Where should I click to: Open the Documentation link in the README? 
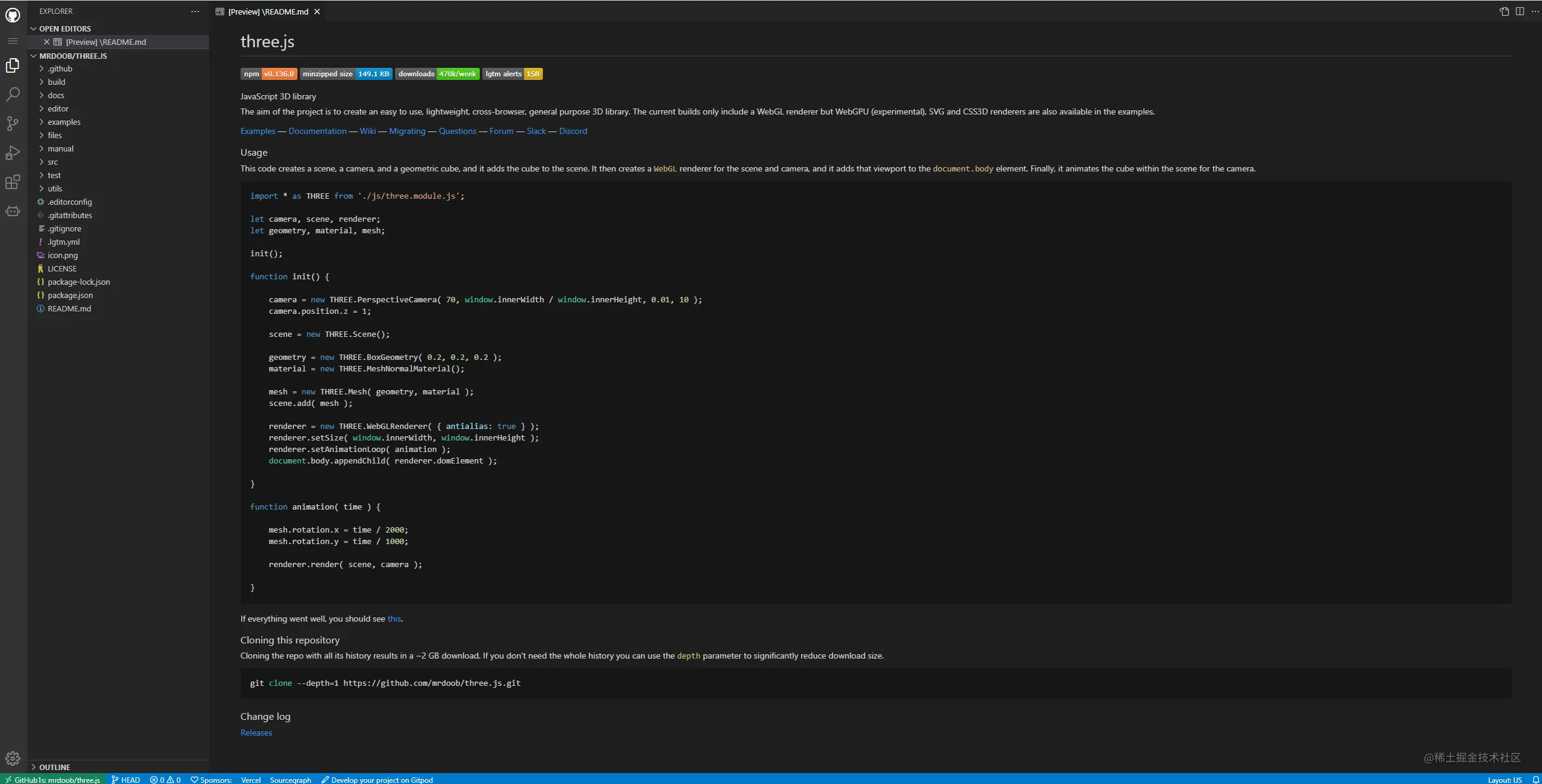pyautogui.click(x=317, y=131)
